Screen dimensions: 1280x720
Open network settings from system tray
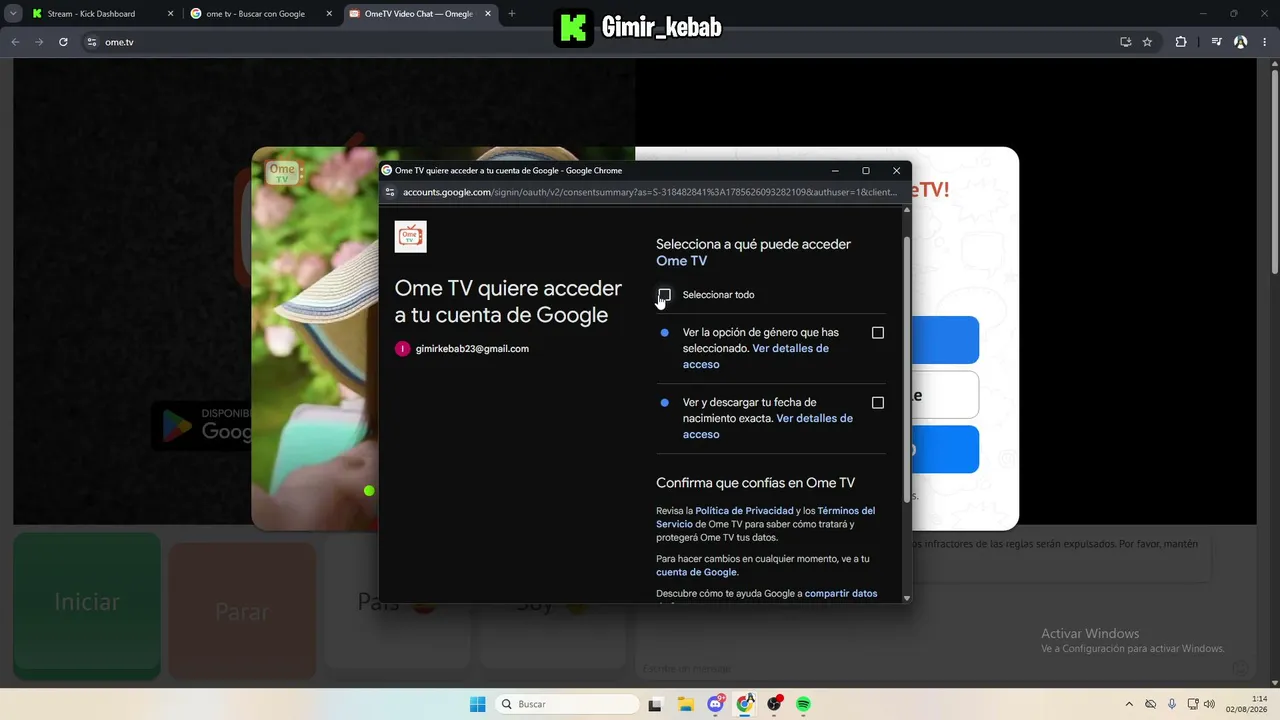coord(1193,704)
